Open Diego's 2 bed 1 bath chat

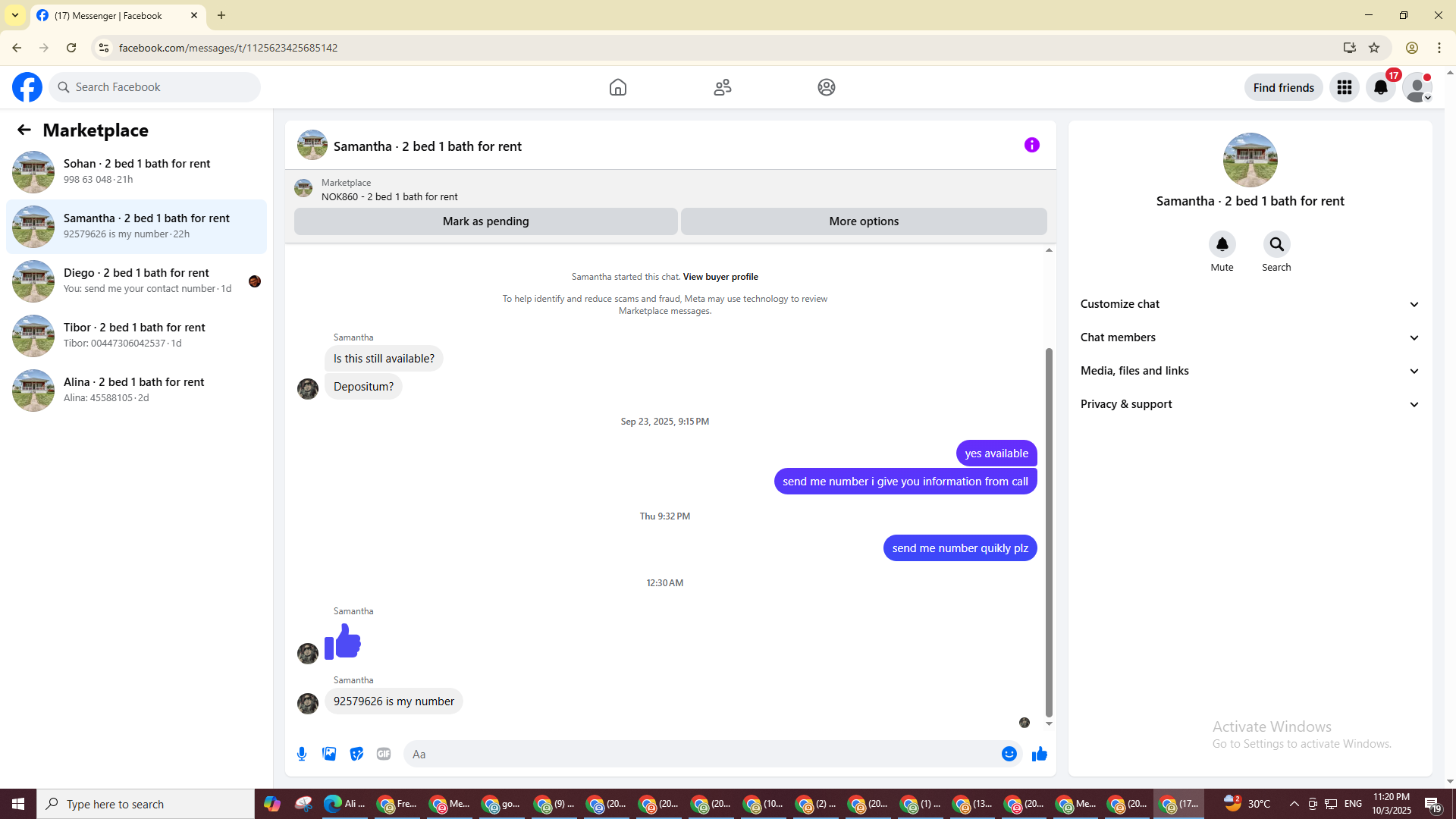coord(136,281)
